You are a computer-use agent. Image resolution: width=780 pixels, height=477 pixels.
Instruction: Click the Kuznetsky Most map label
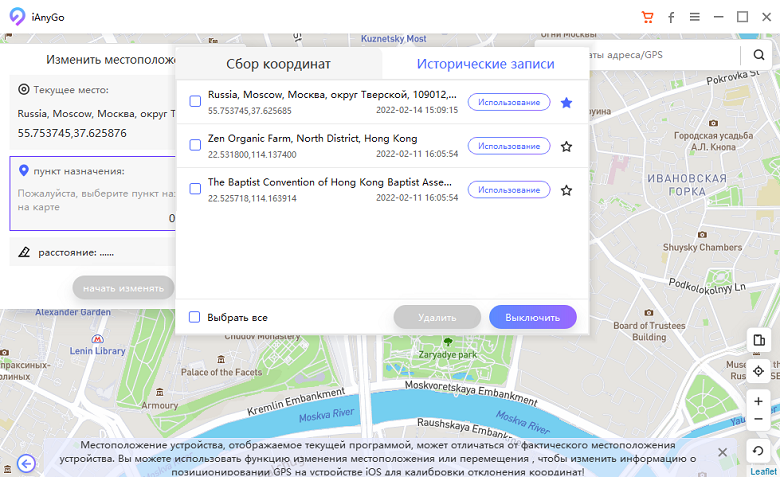click(x=393, y=39)
